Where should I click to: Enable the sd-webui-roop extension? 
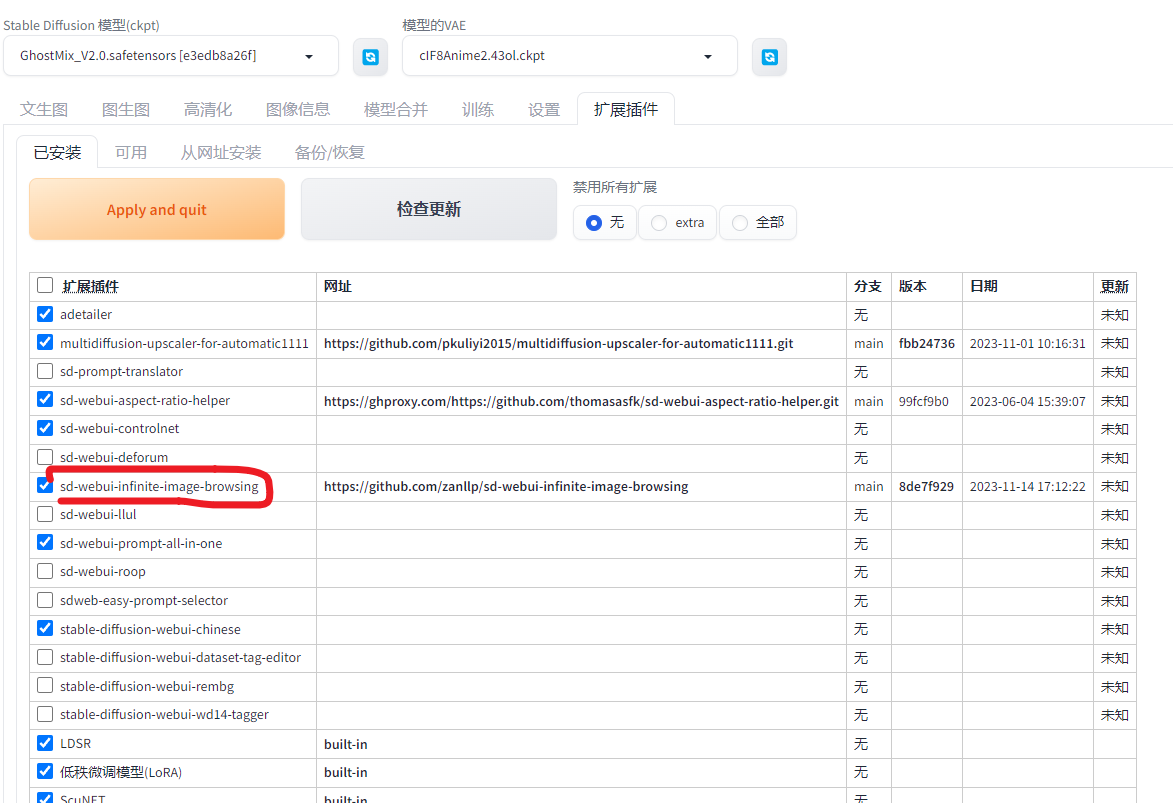click(x=45, y=571)
